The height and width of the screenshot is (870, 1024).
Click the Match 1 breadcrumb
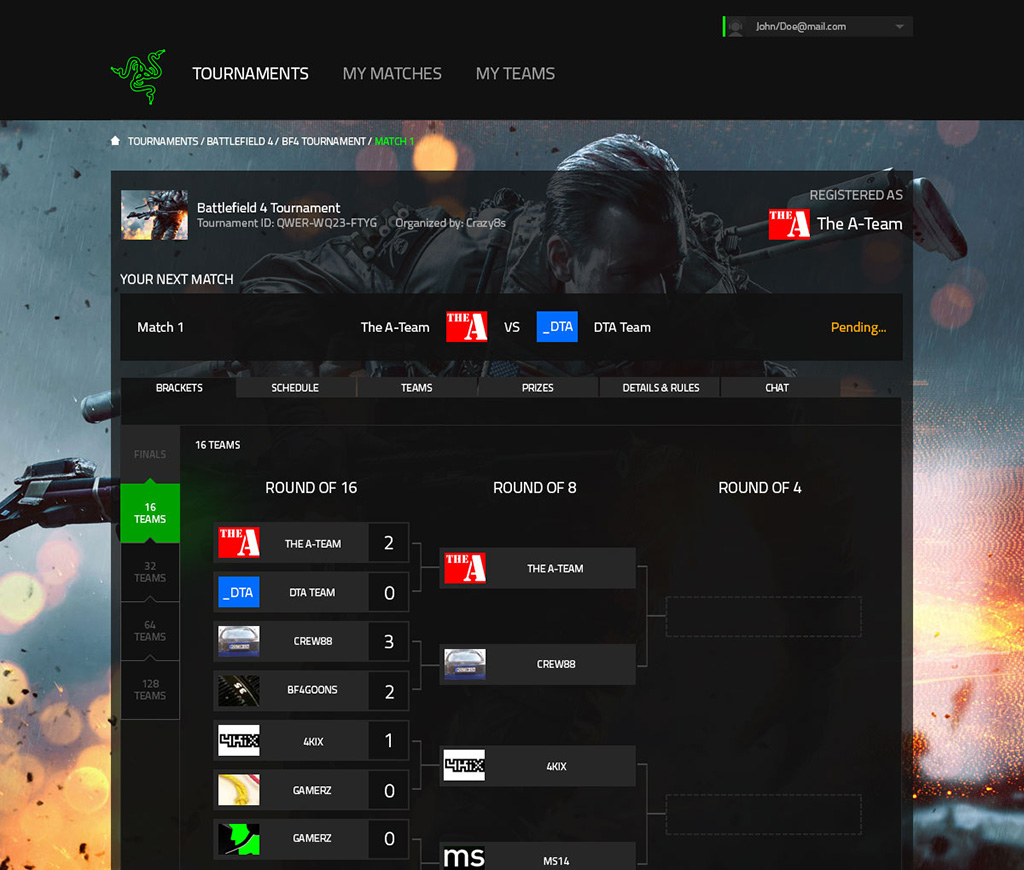[394, 141]
